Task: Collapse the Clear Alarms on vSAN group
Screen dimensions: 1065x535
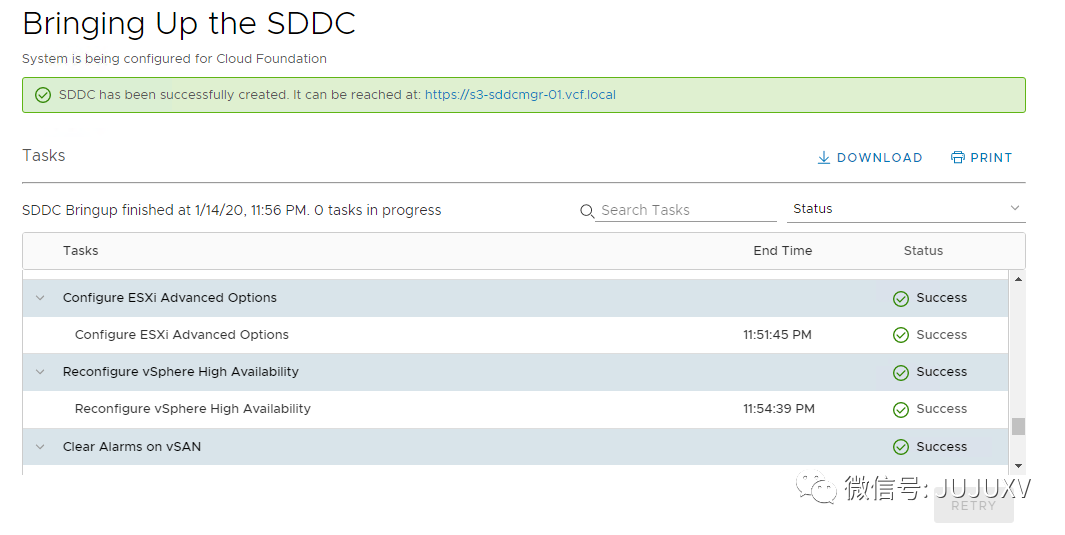Action: coord(40,447)
